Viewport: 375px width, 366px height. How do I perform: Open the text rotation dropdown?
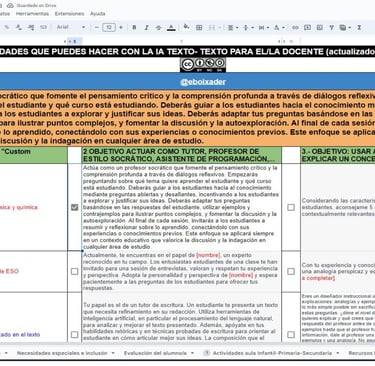279,27
